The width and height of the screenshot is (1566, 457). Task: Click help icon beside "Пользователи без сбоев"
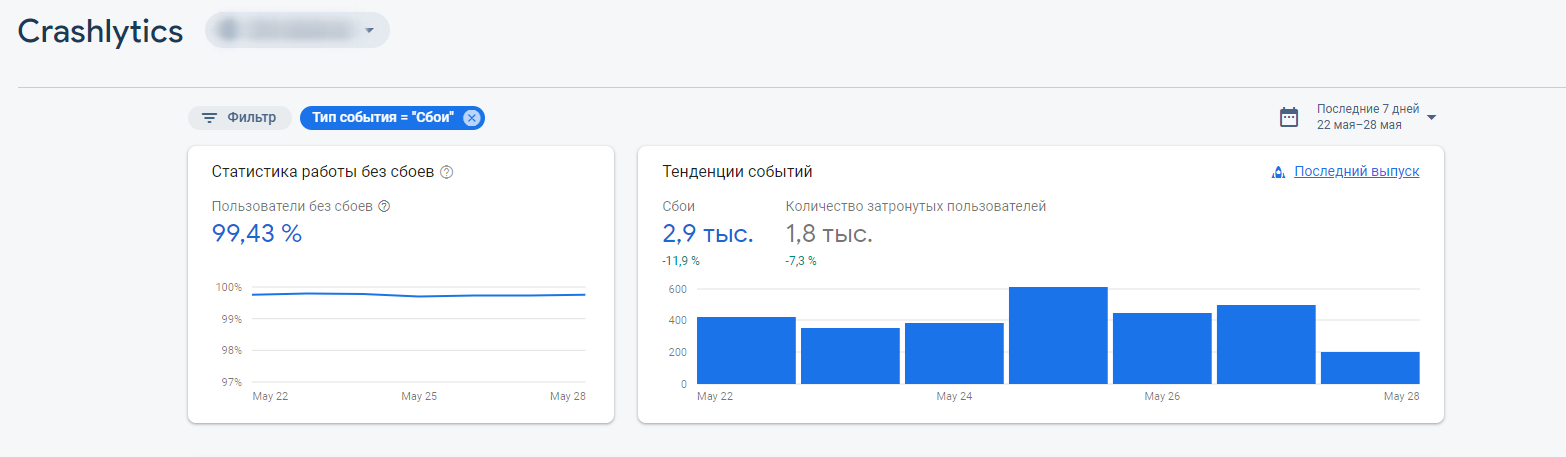[384, 206]
